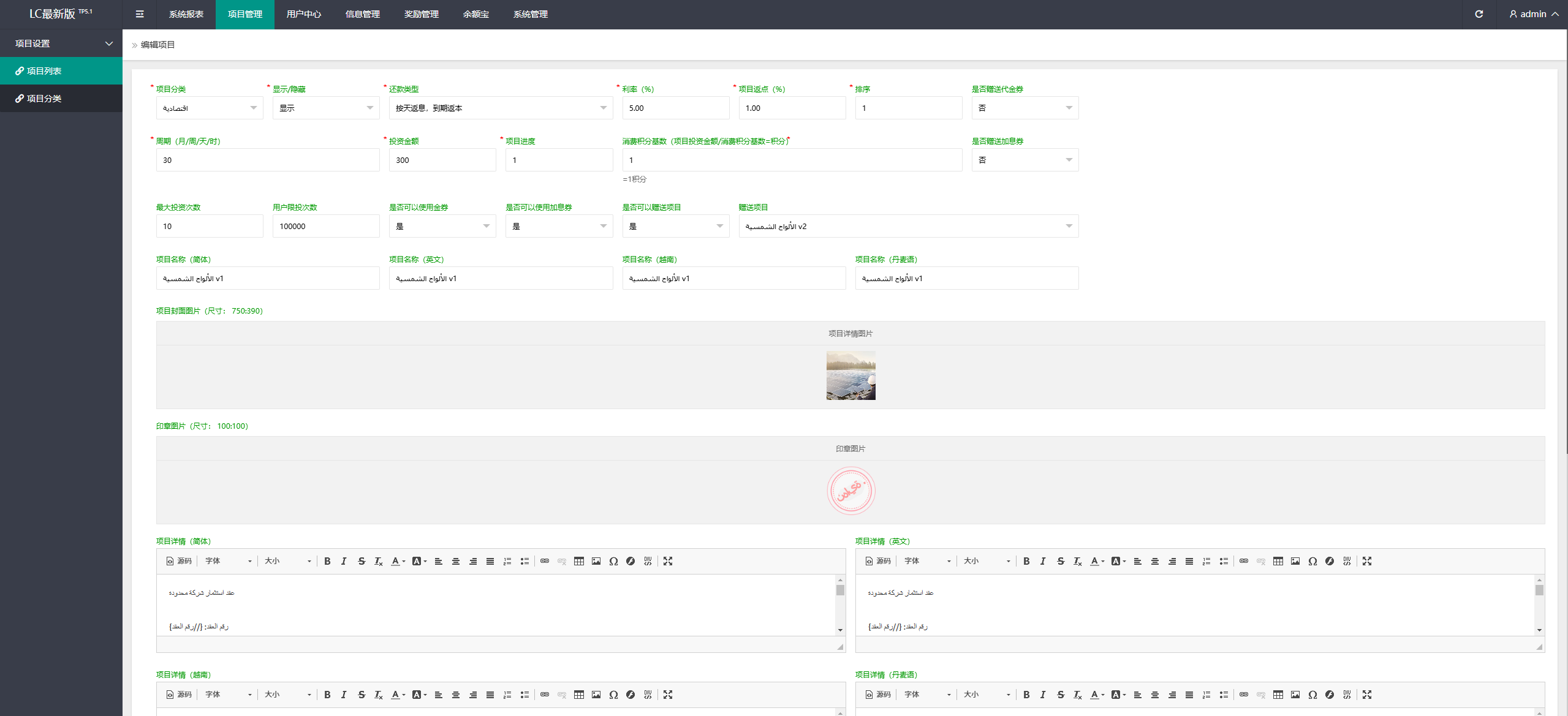Viewport: 1568px width, 716px height.
Task: Go to 项目分类 in sidebar
Action: pos(44,98)
